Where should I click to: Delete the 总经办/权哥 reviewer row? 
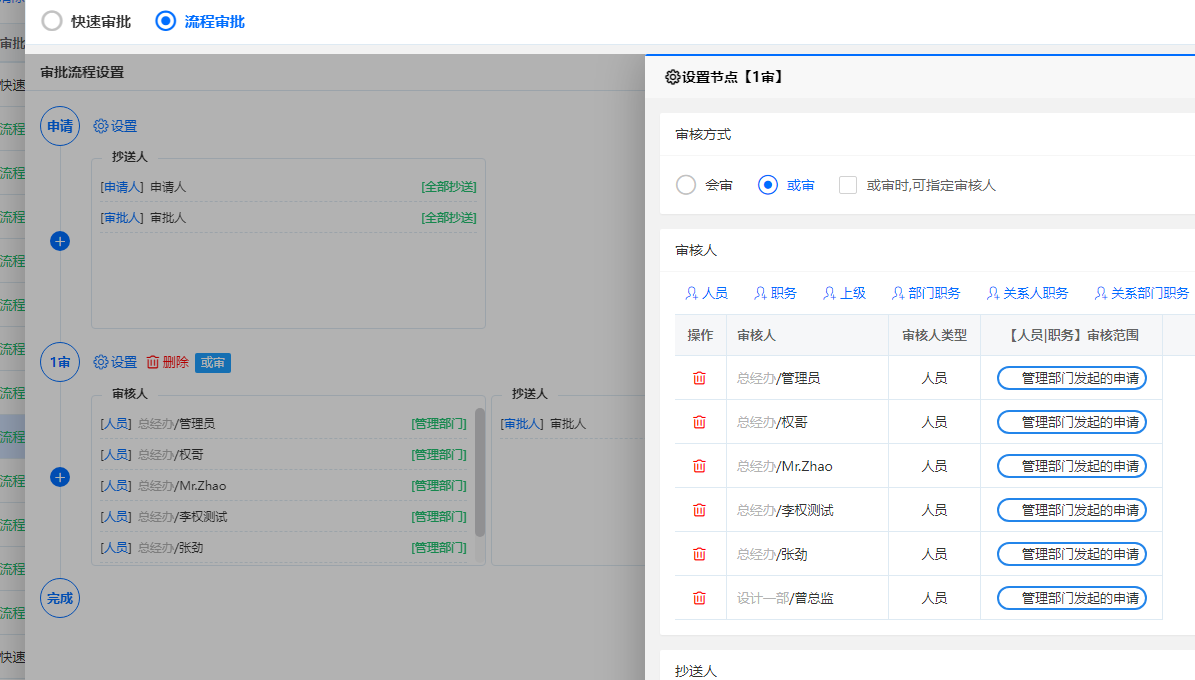click(x=699, y=422)
